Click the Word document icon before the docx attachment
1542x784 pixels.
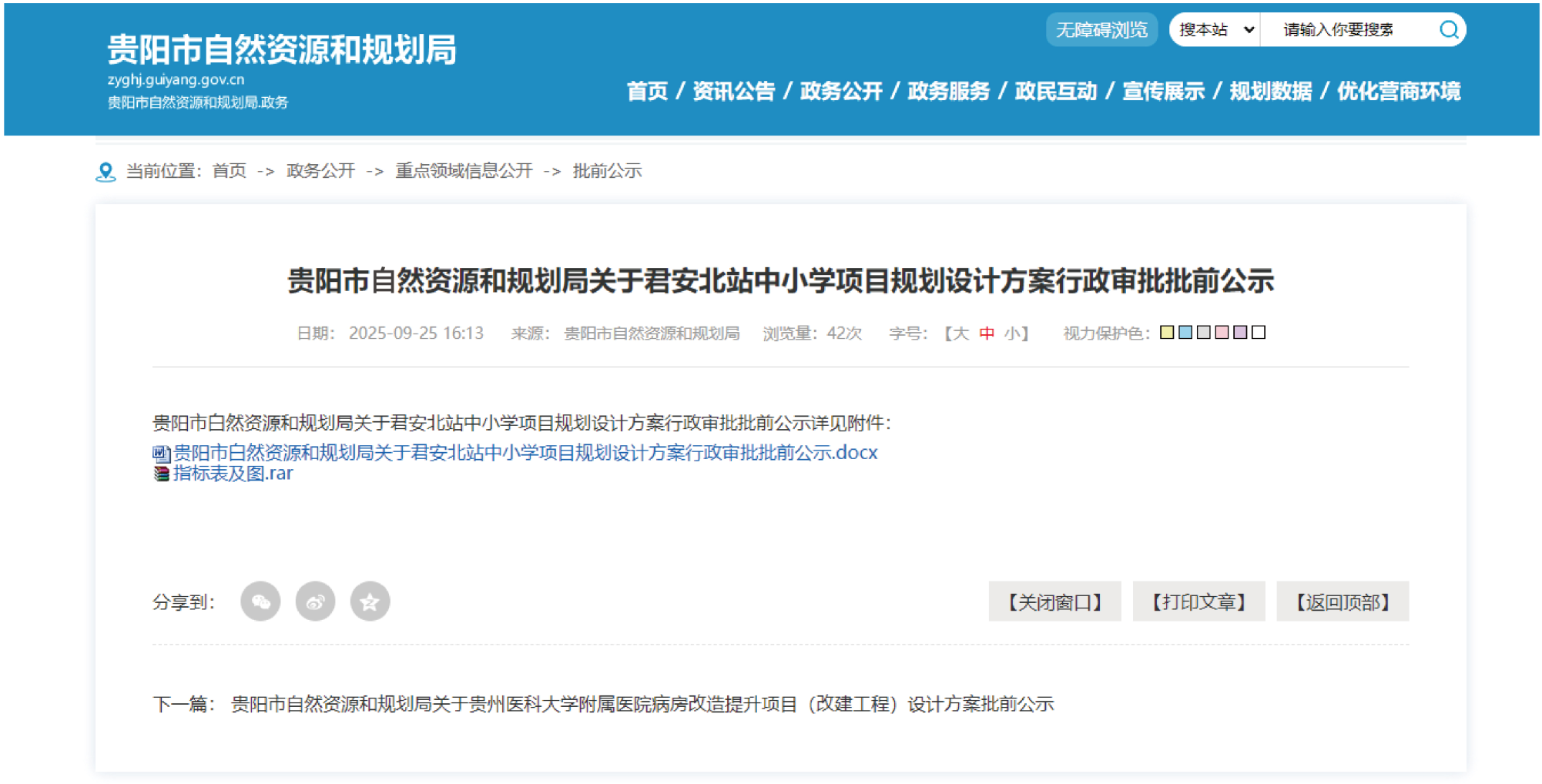(x=159, y=453)
